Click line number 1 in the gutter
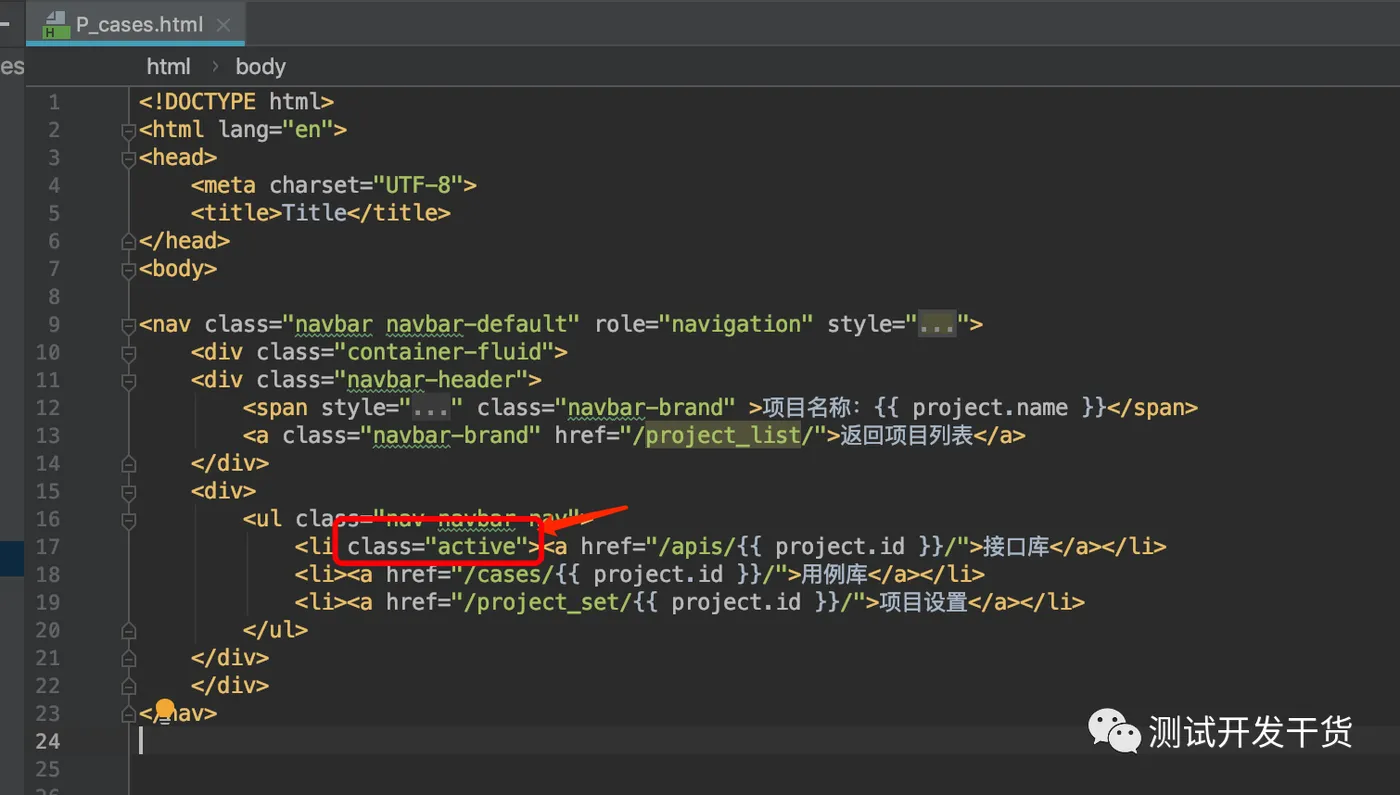The image size is (1400, 795). point(53,102)
